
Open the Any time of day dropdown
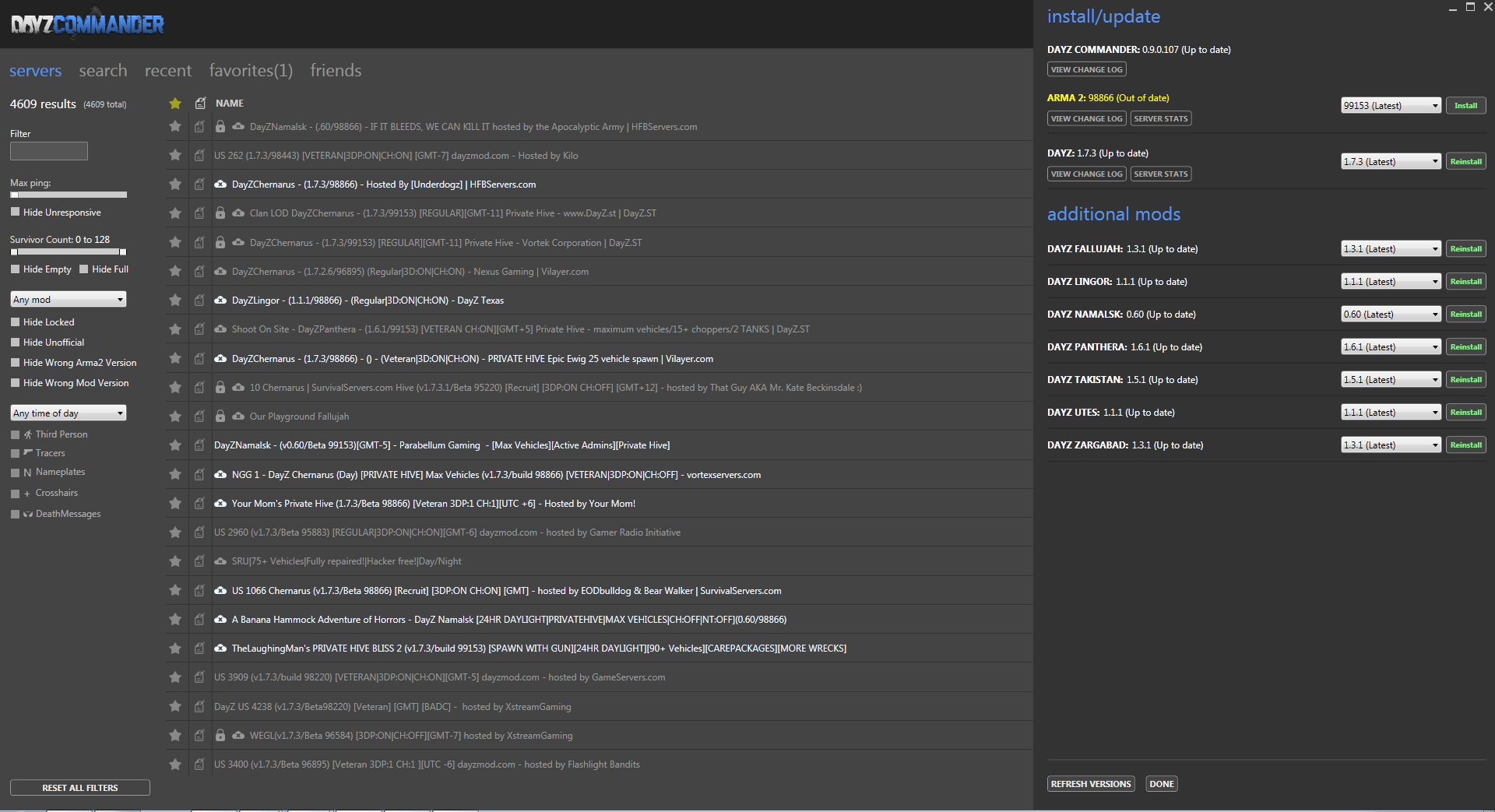point(69,413)
